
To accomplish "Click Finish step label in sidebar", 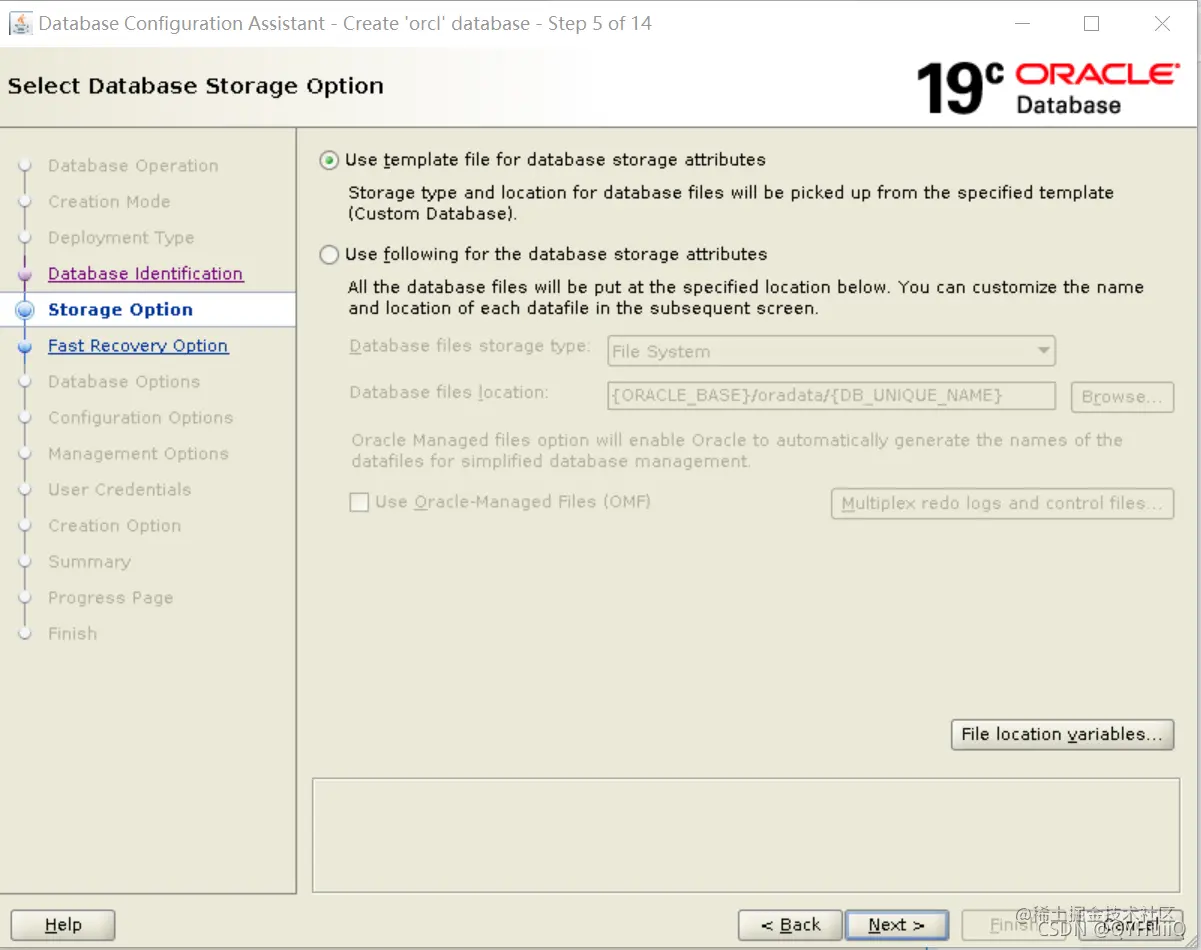I will pyautogui.click(x=72, y=633).
